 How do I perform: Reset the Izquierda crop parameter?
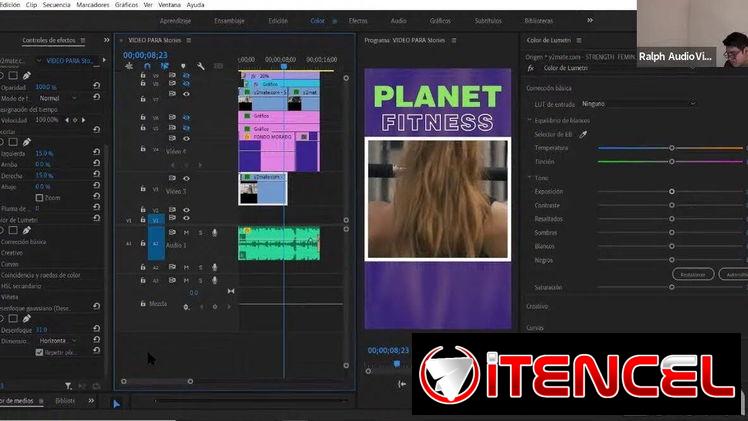pyautogui.click(x=97, y=152)
